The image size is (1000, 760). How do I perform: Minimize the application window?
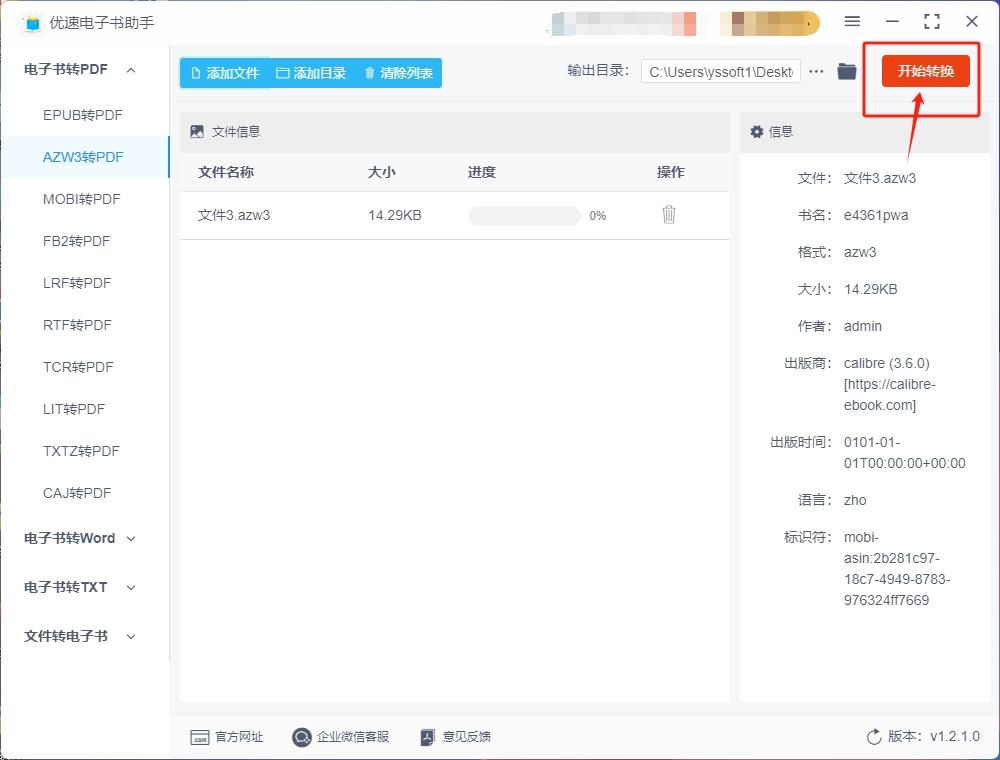[x=892, y=21]
